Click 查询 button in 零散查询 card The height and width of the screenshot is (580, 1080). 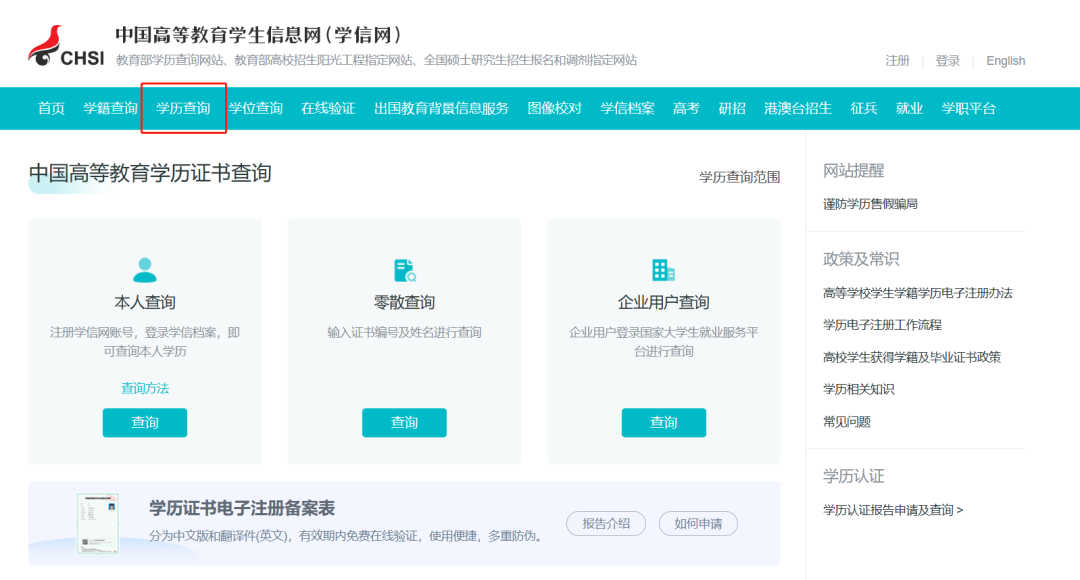[404, 422]
